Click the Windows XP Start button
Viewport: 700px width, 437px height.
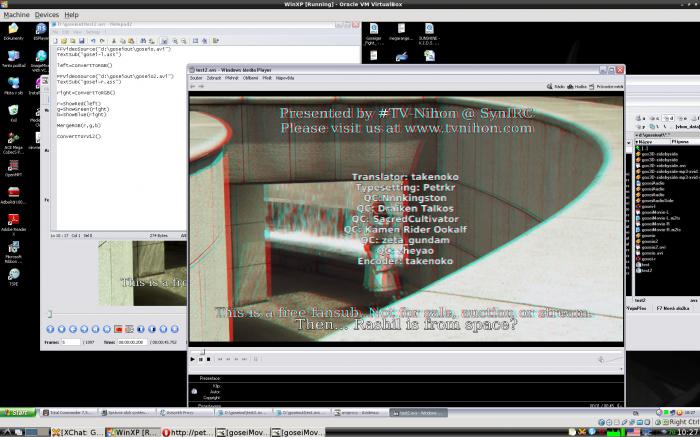point(17,413)
